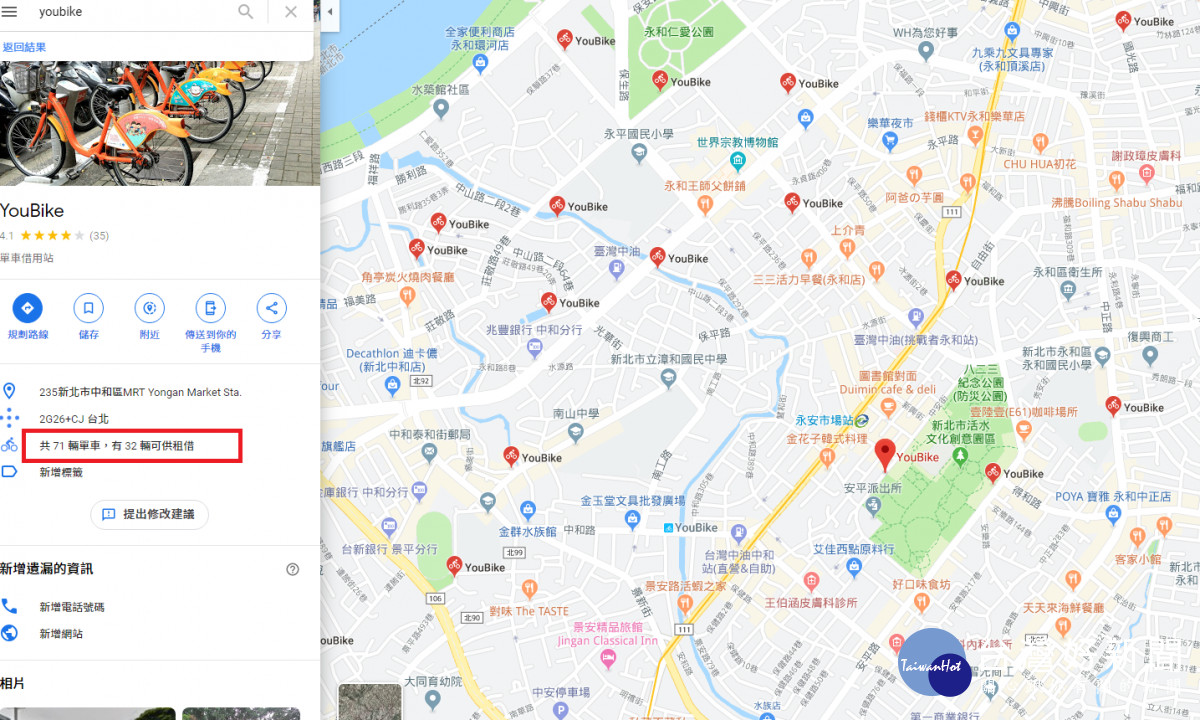Select 新增網站 entry

61,634
